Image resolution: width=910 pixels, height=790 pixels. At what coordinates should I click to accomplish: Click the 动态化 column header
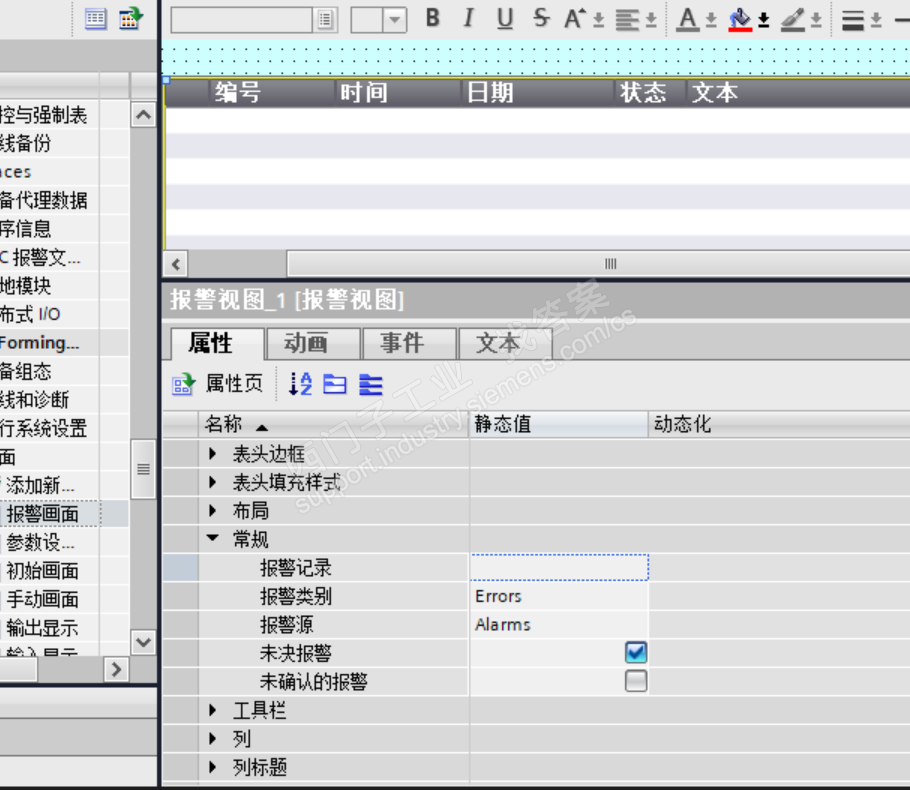coord(779,424)
